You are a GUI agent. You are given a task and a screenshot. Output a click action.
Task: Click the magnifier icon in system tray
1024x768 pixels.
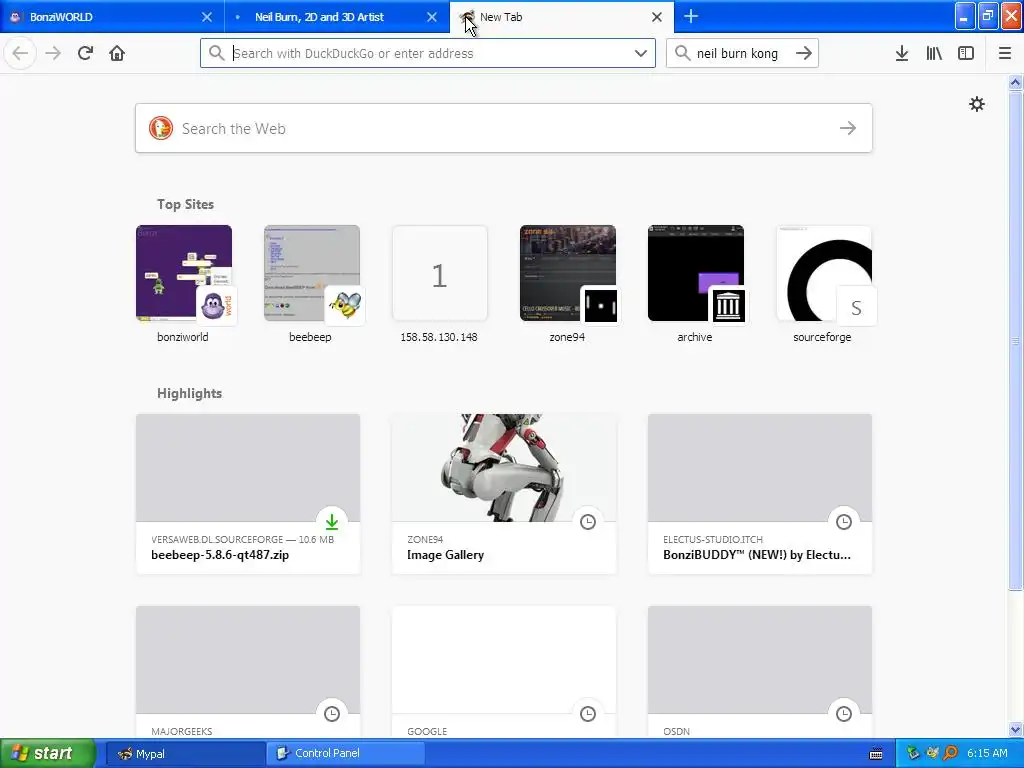click(x=951, y=753)
